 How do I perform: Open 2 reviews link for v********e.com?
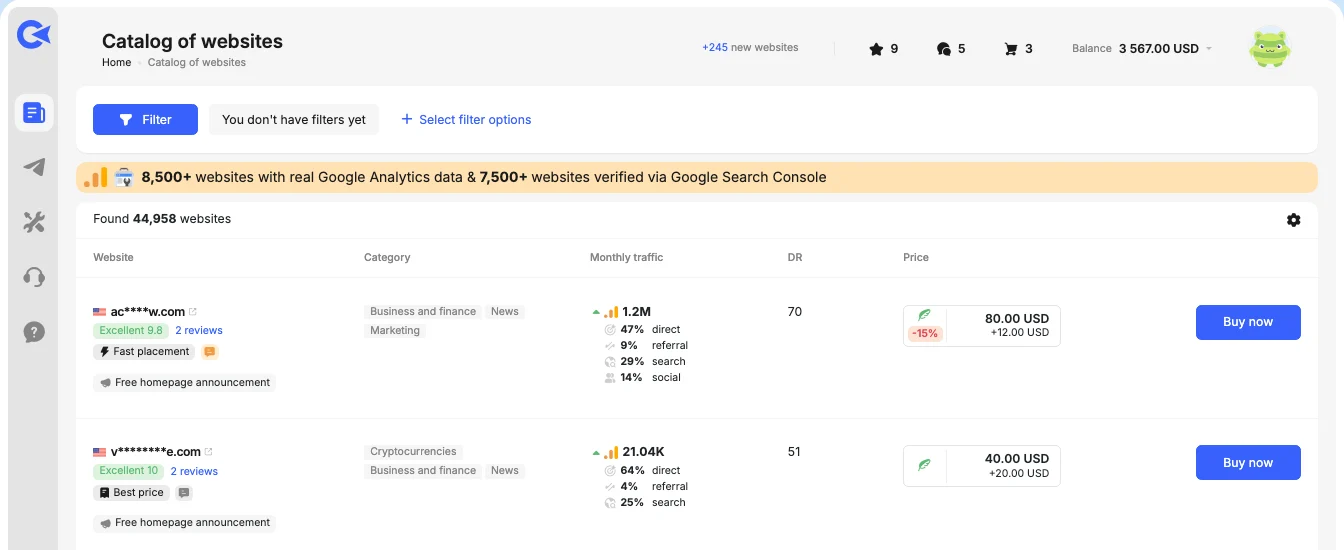194,471
